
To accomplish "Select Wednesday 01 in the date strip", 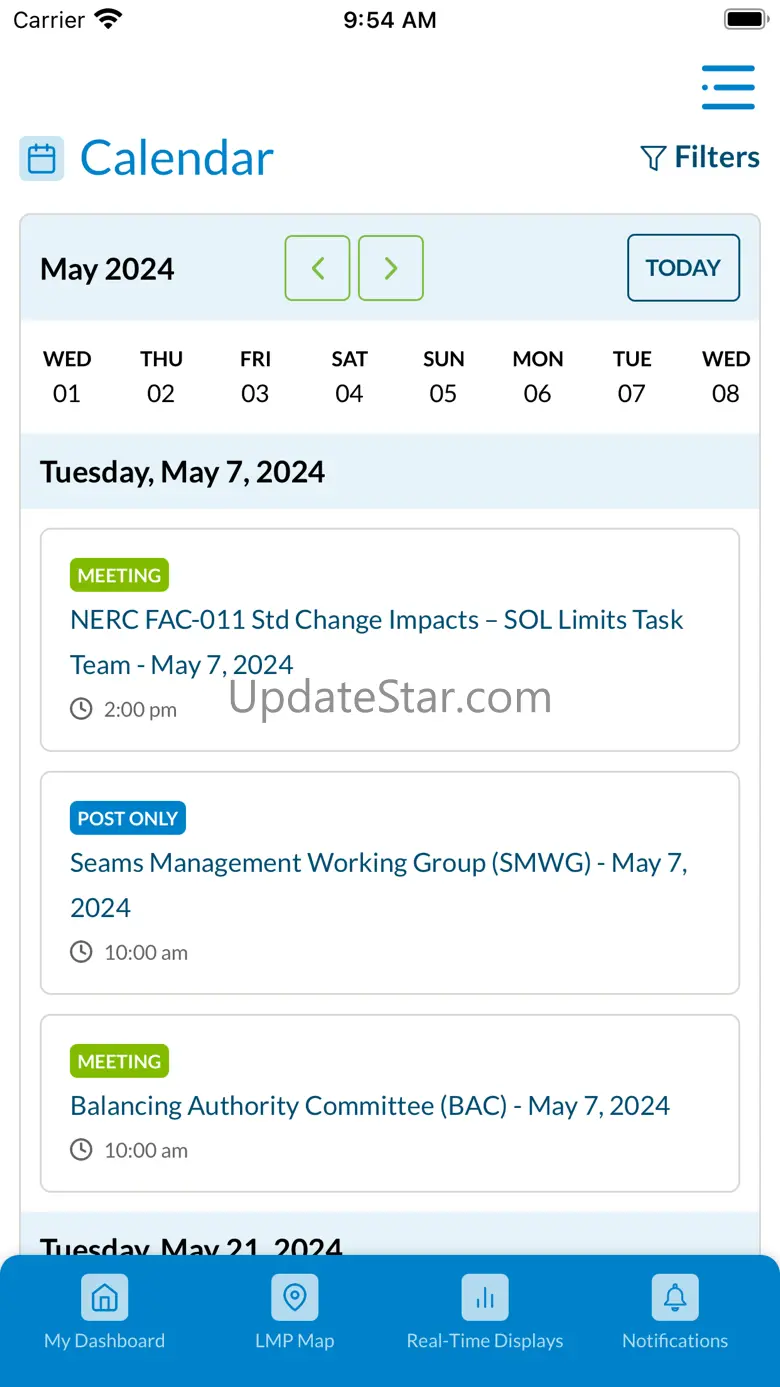I will [67, 377].
